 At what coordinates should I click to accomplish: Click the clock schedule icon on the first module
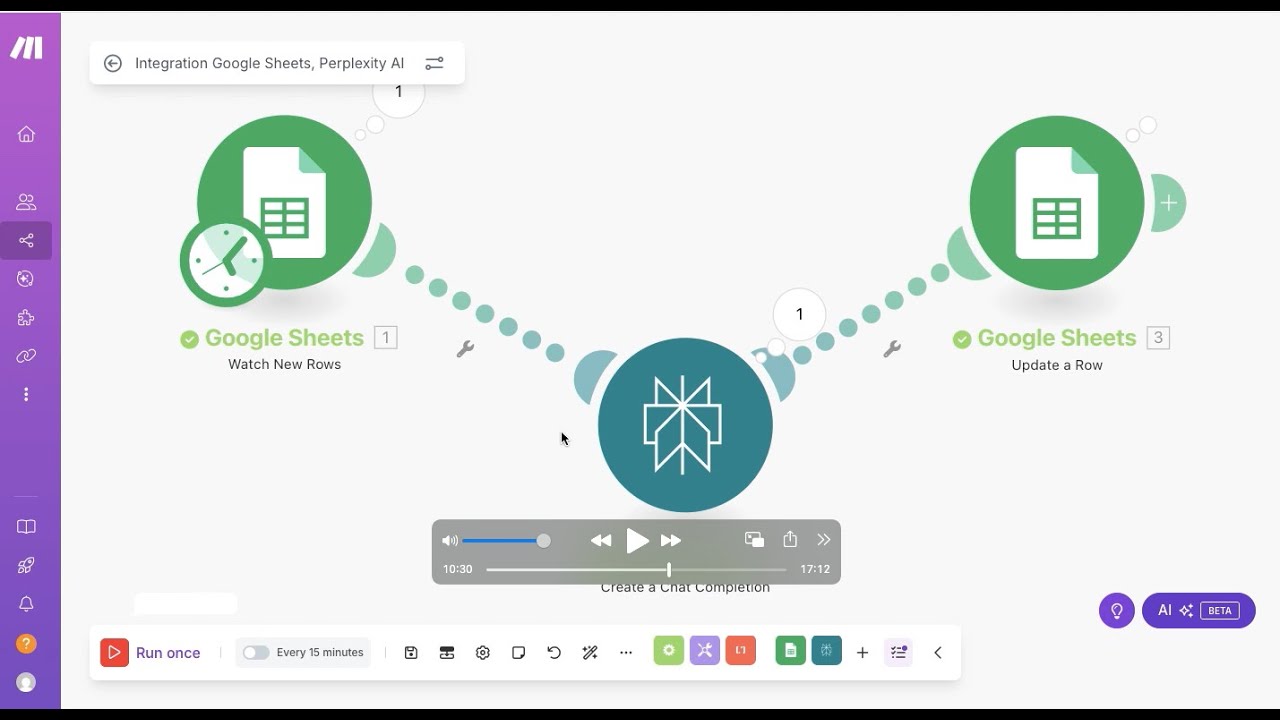(225, 261)
